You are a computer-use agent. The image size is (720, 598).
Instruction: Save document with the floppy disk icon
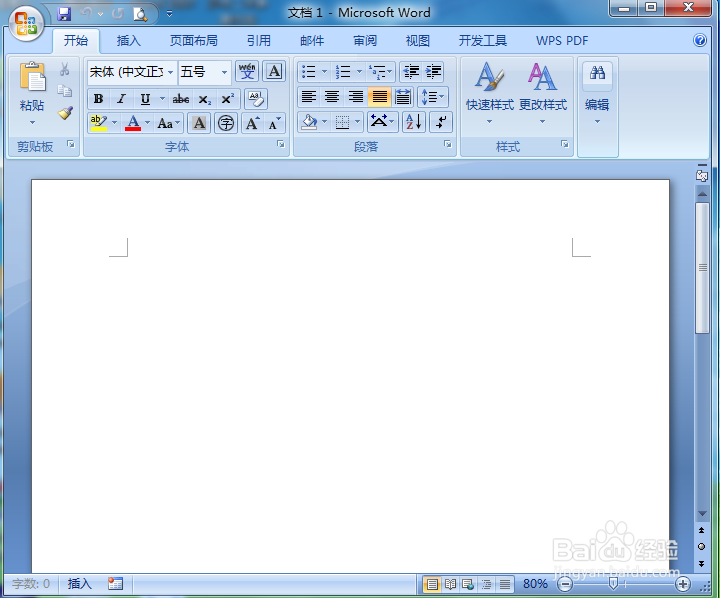64,14
